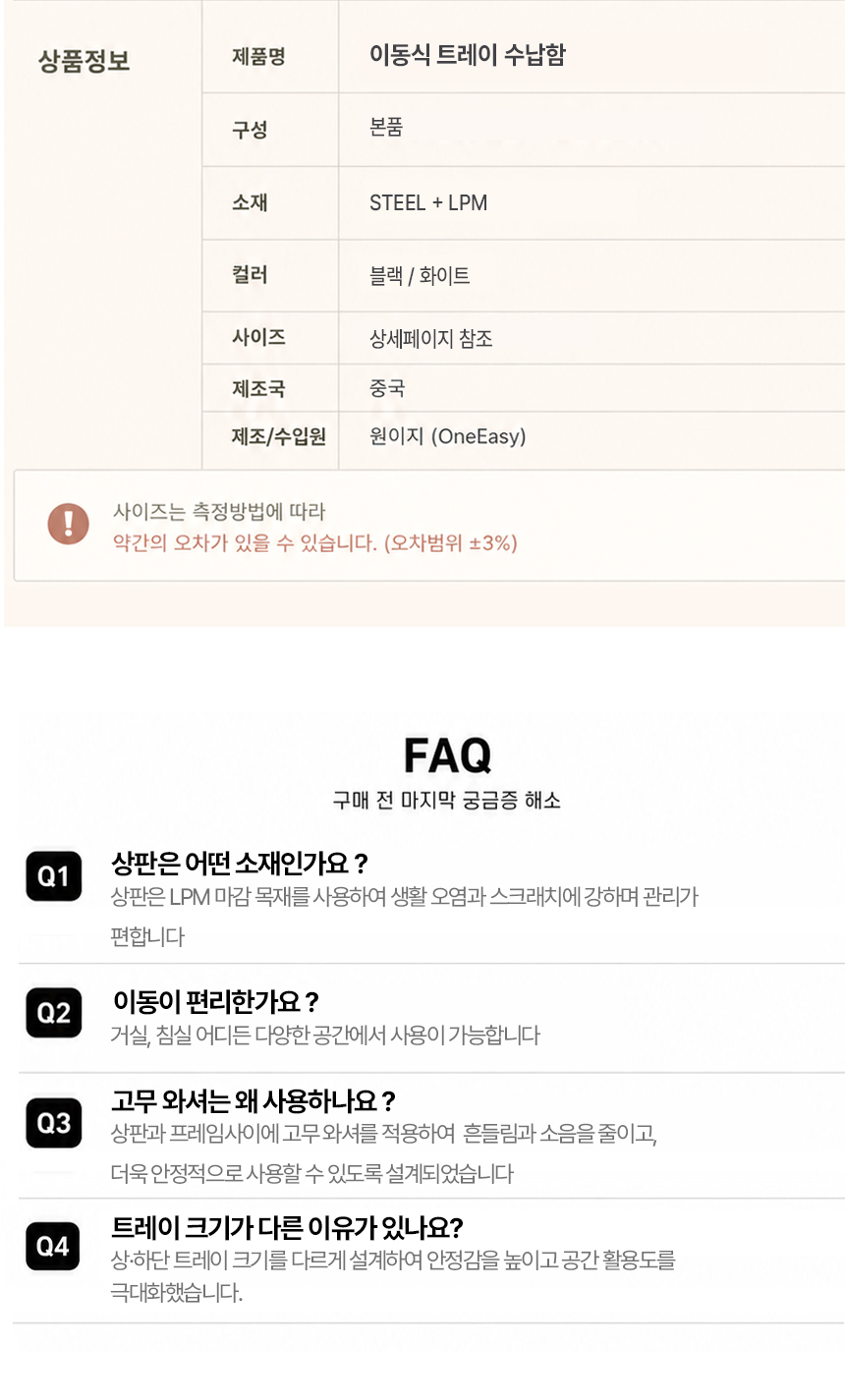Expand the question 고무 와셔는 왜 사용하나요?

(x=253, y=1101)
